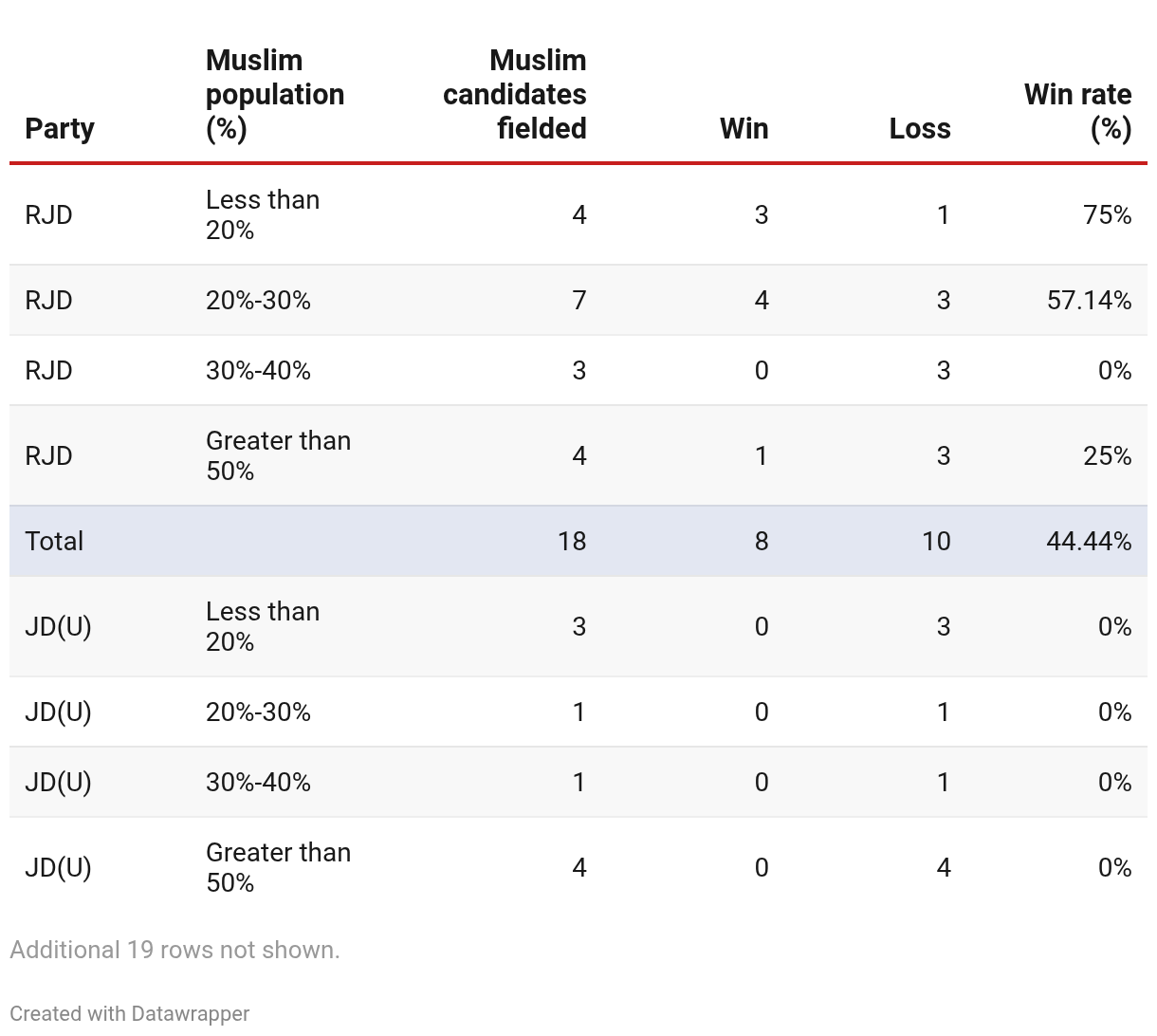The width and height of the screenshot is (1157, 1036).
Task: Select the 75% win rate cell
Action: (1107, 214)
